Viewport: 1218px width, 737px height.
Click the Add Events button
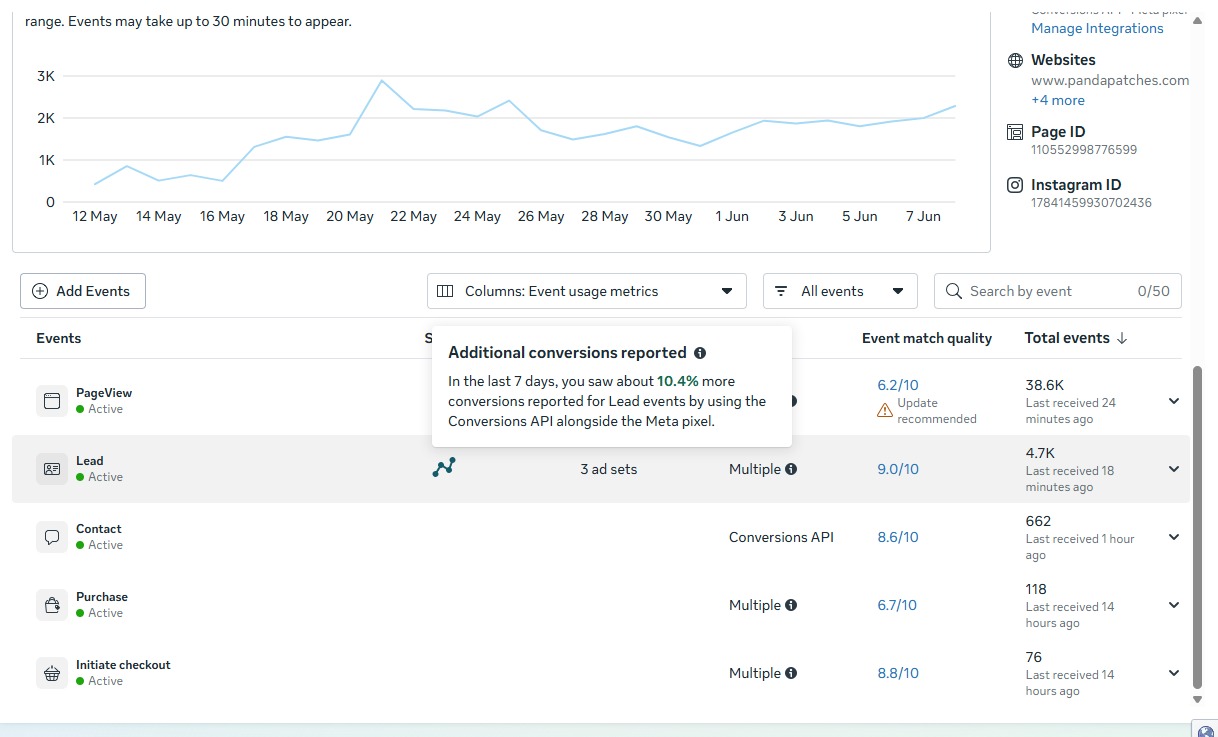[x=83, y=291]
